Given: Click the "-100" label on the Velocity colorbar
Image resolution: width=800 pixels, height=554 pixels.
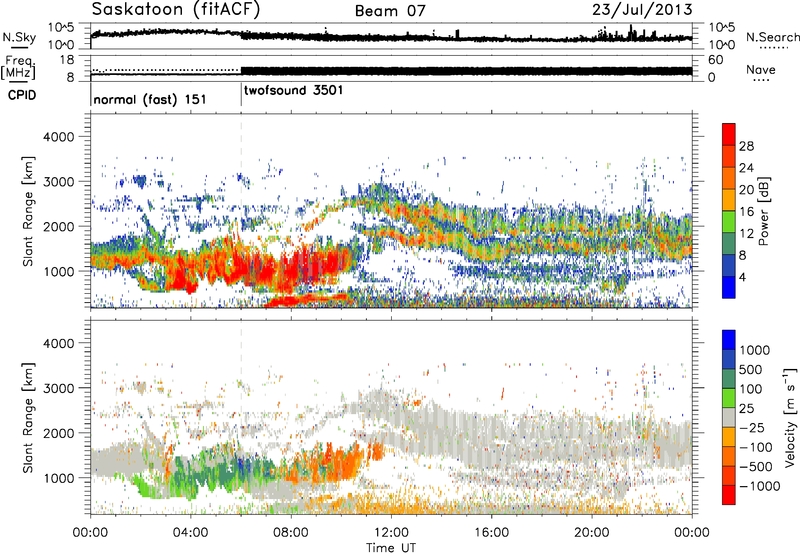Looking at the screenshot, I should (756, 447).
